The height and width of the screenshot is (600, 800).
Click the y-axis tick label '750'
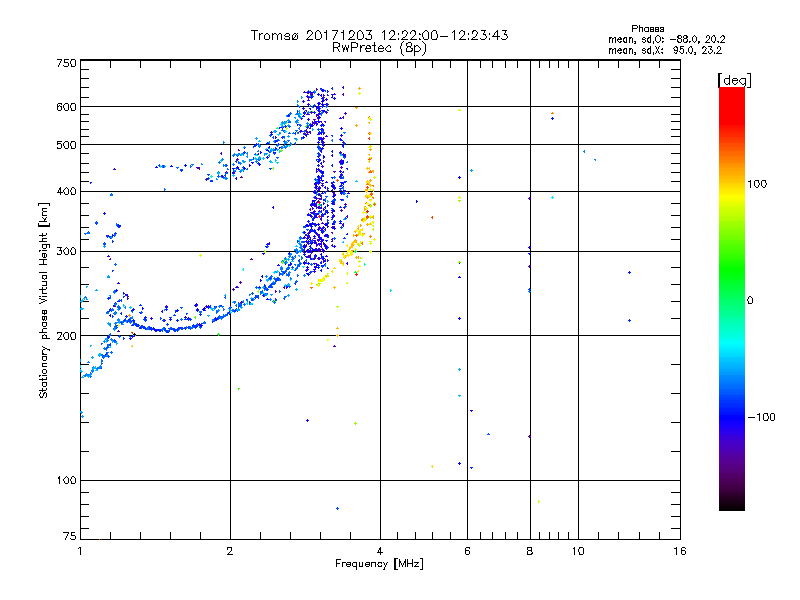click(66, 63)
